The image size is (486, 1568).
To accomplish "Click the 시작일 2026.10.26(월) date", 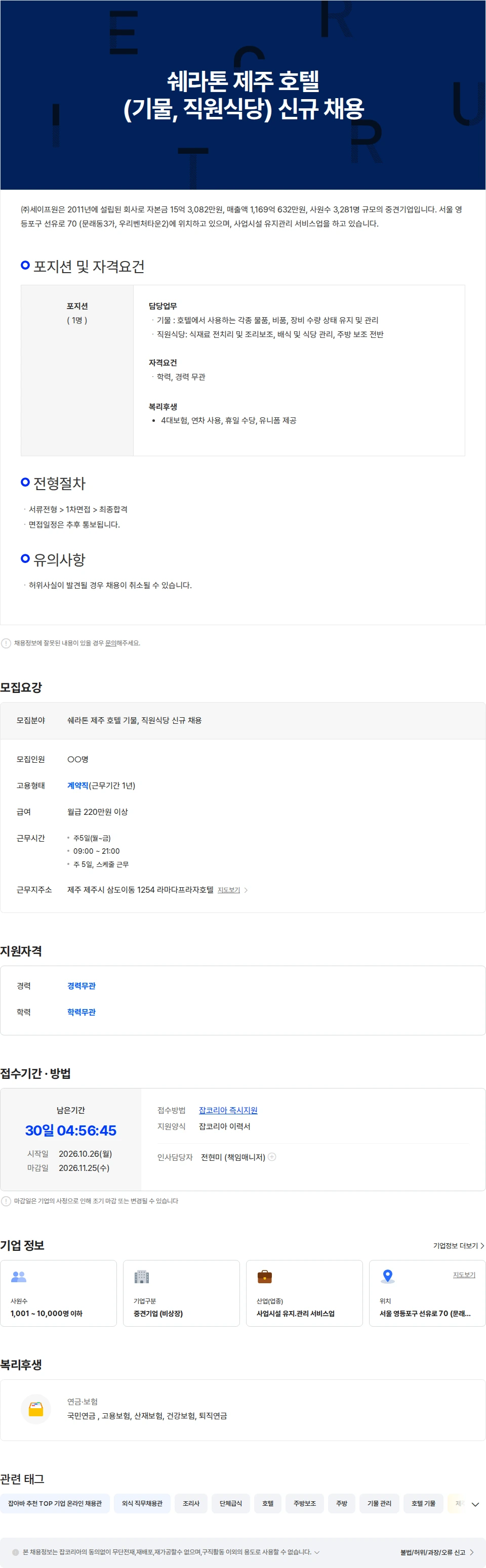I will tap(85, 1154).
